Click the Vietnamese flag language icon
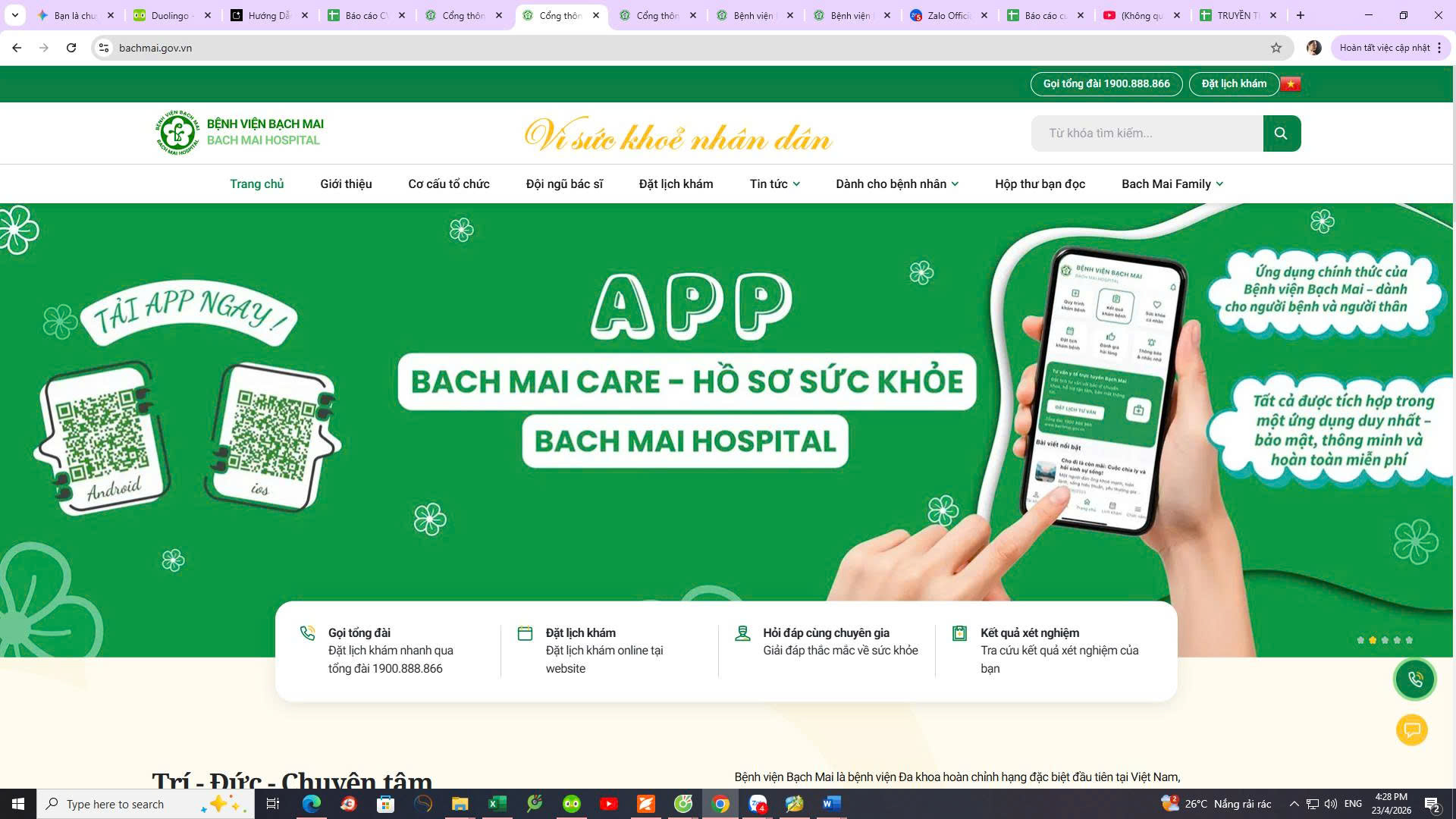 [1291, 84]
